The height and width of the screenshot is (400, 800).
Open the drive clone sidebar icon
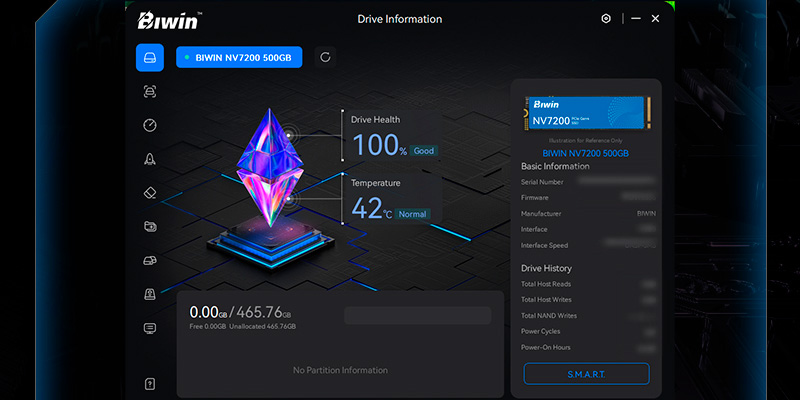[150, 260]
